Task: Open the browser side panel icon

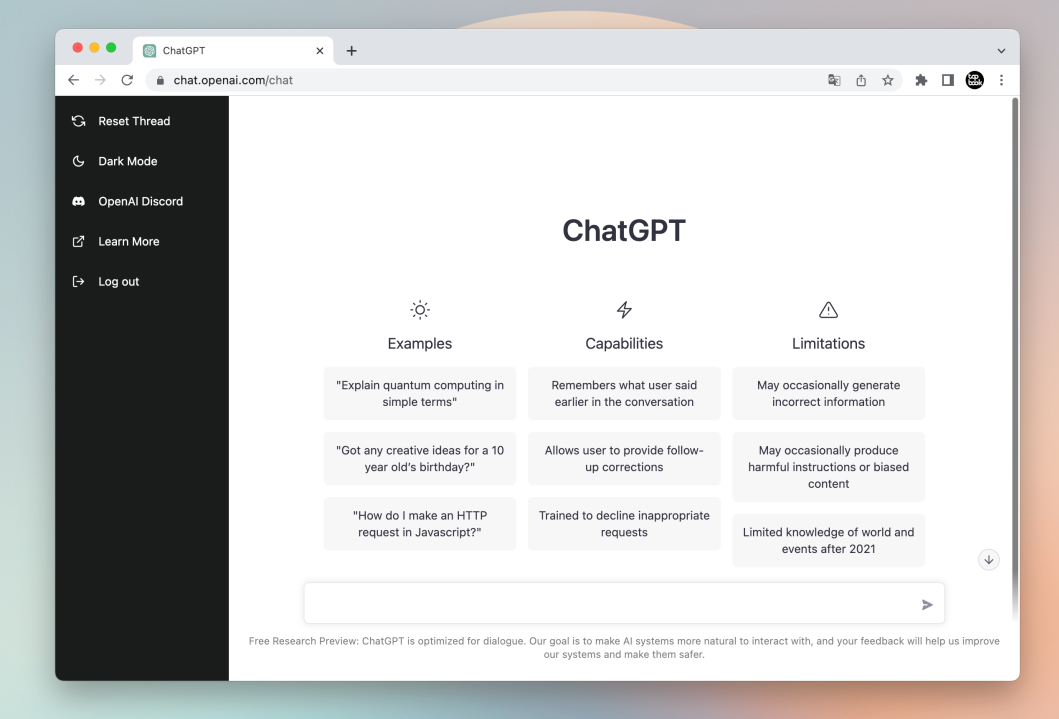Action: click(948, 80)
